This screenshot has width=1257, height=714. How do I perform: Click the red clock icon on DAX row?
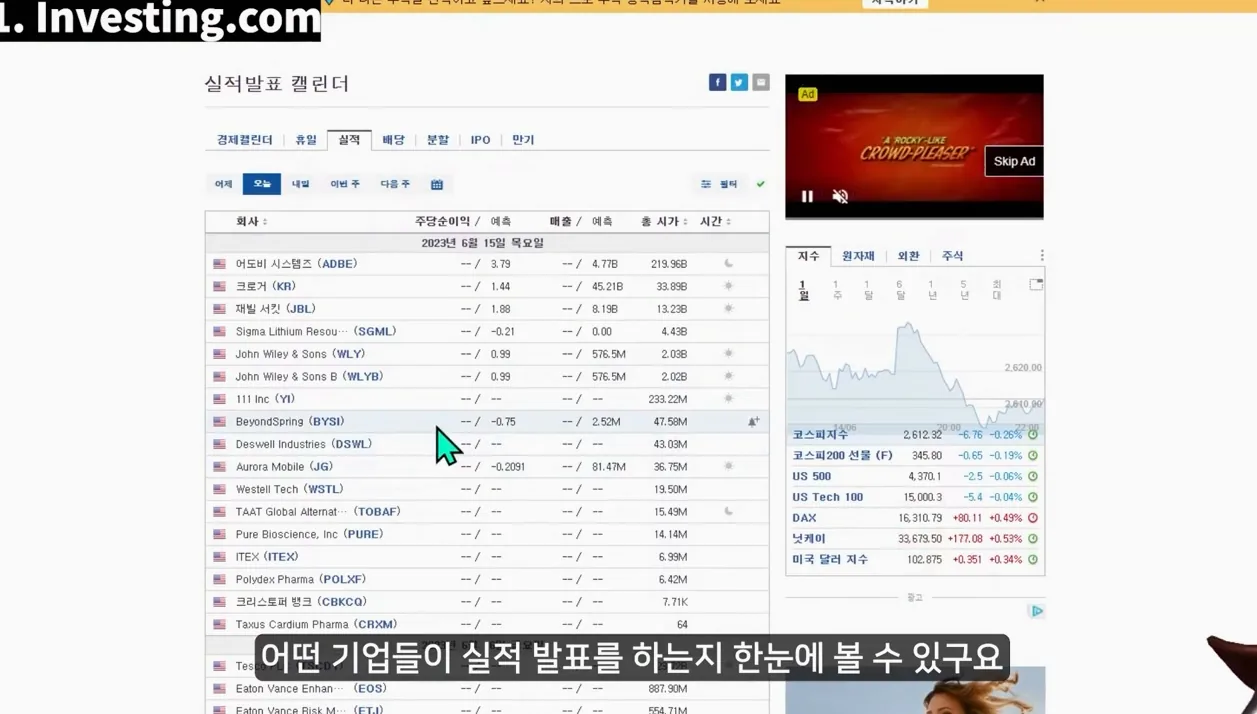[x=1033, y=518]
